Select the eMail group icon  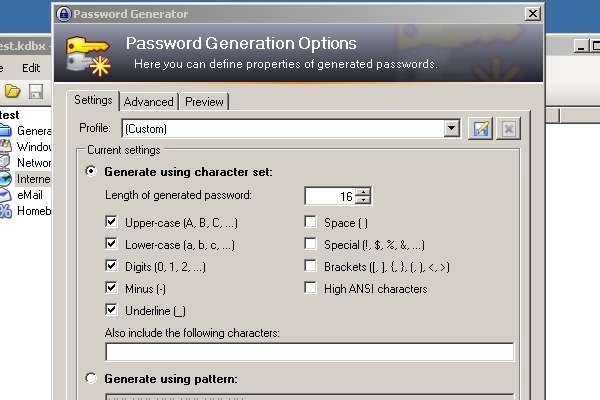coord(5,195)
